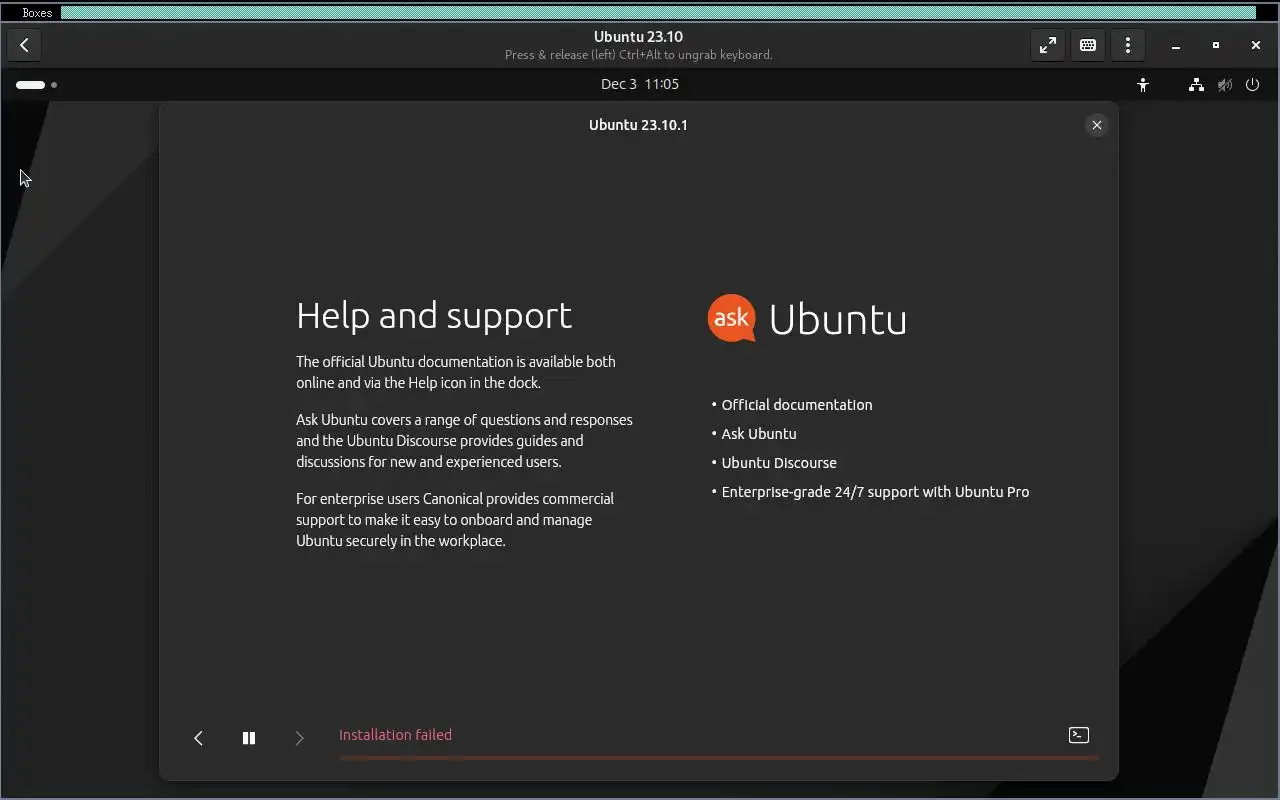Click the wired network status icon
The height and width of the screenshot is (800, 1280).
tap(1196, 85)
